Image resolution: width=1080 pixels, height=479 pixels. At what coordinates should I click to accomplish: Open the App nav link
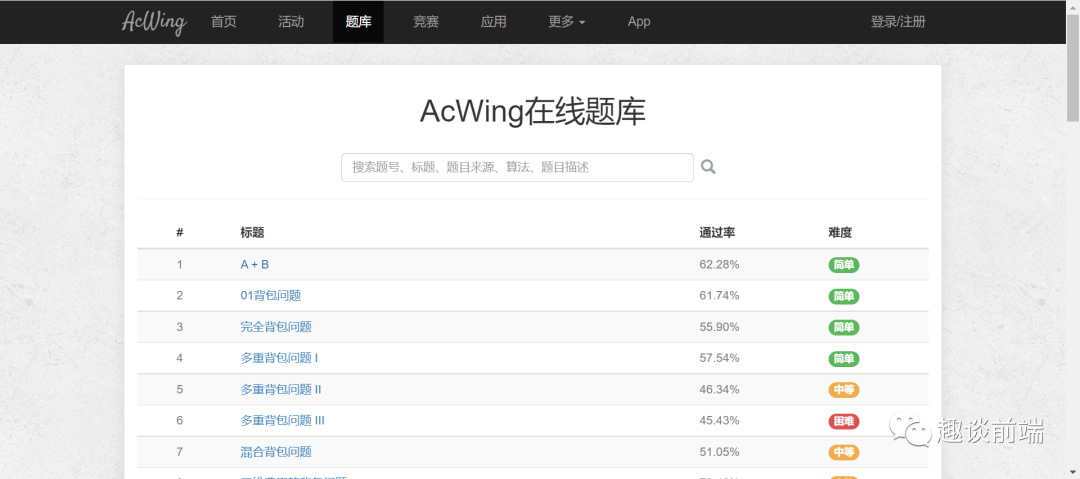(639, 22)
